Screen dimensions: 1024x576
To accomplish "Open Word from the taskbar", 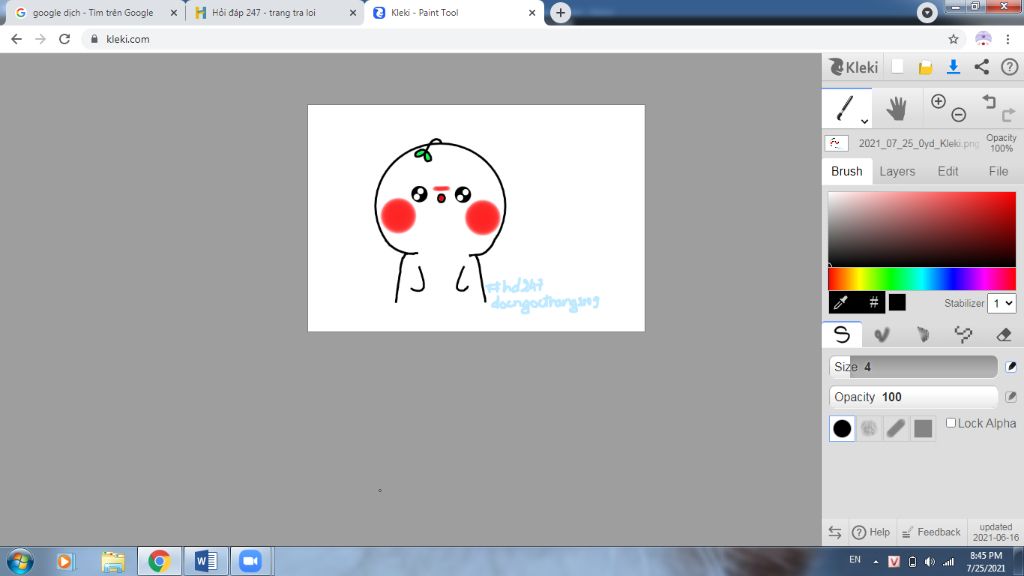I will click(206, 561).
